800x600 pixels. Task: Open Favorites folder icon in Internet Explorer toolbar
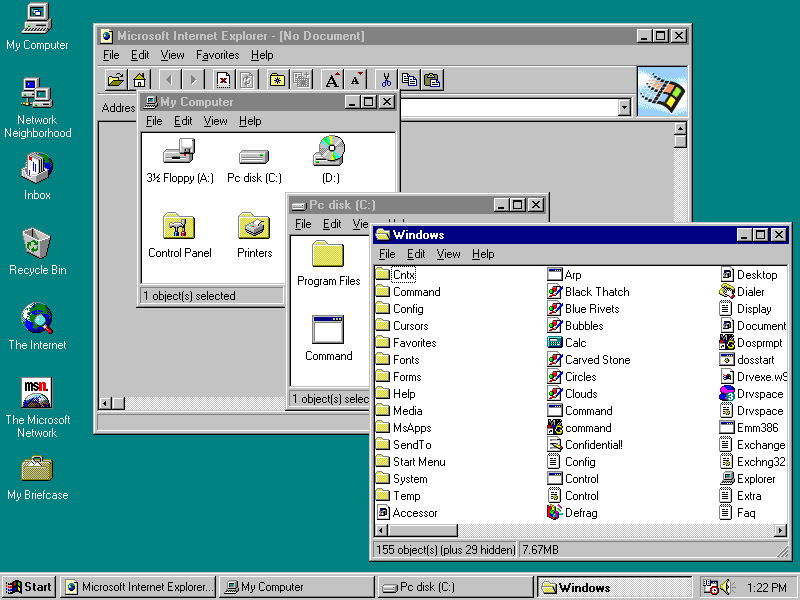coord(277,80)
